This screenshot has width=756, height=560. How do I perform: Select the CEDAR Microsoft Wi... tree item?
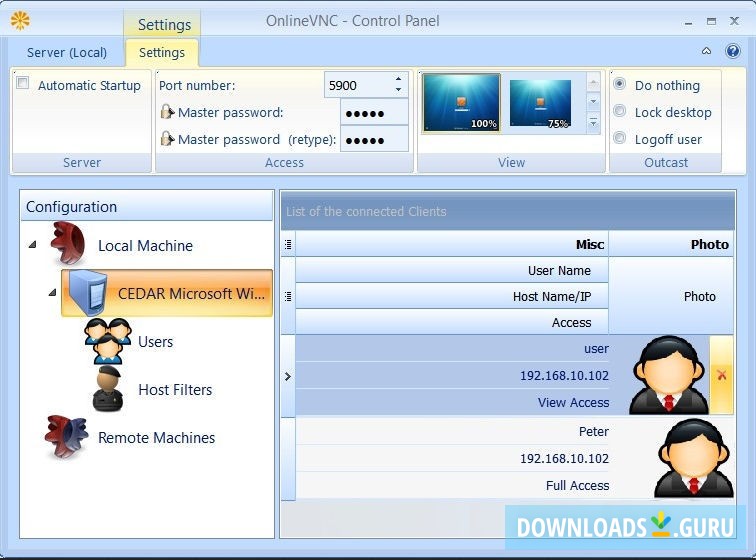point(167,293)
